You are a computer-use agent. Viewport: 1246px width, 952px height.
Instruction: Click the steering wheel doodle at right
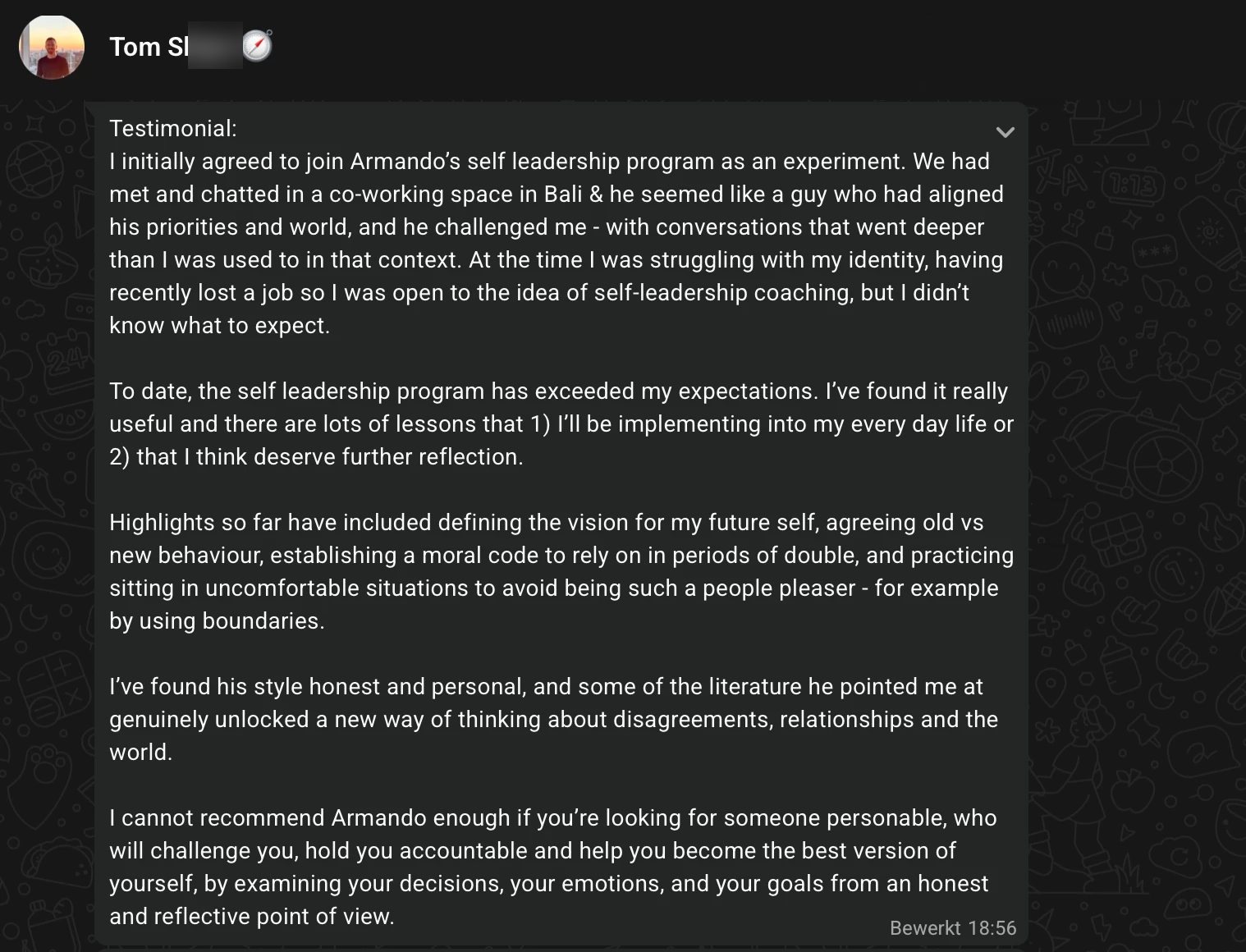1164,464
